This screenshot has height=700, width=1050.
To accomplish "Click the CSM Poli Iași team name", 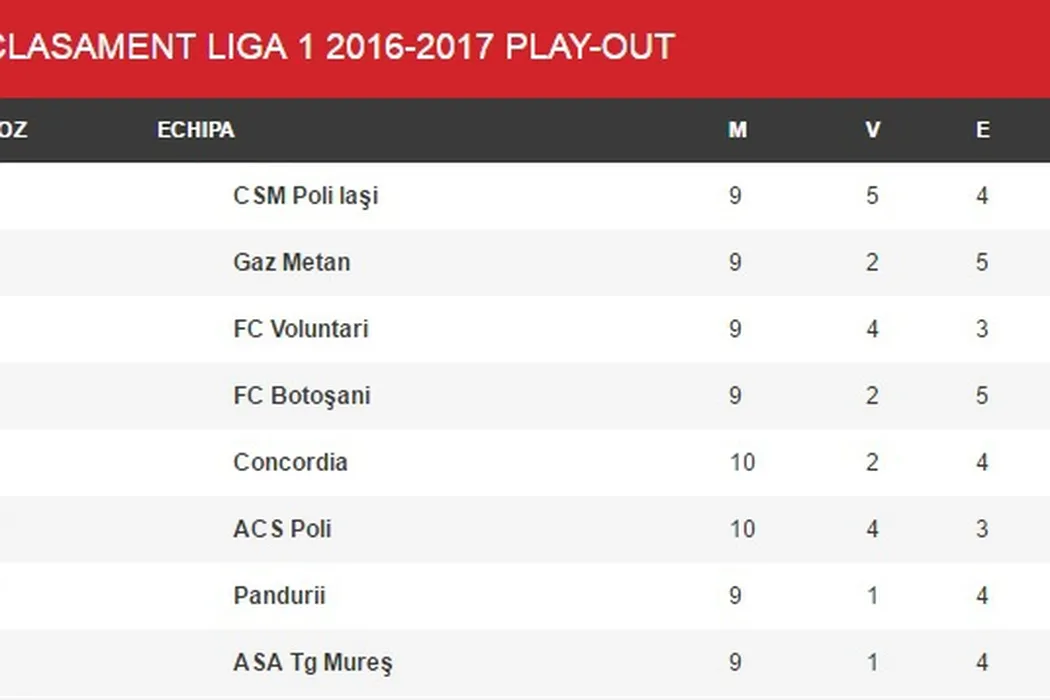I will click(306, 196).
